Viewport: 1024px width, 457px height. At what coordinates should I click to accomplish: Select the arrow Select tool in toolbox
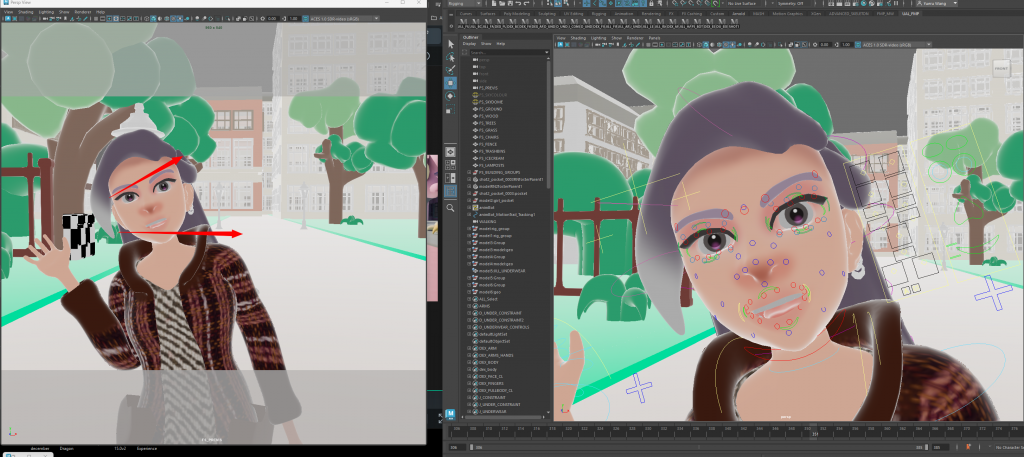[x=451, y=44]
